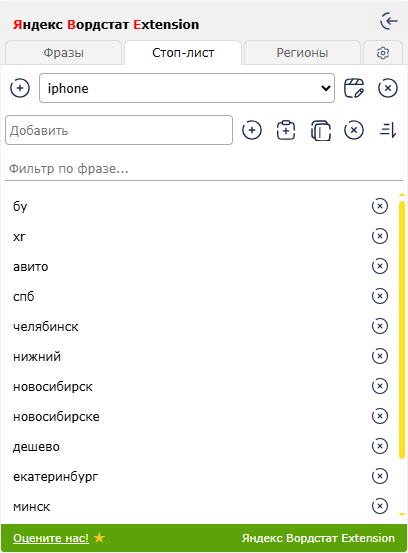
Task: Remove the word авито from the list
Action: (380, 266)
